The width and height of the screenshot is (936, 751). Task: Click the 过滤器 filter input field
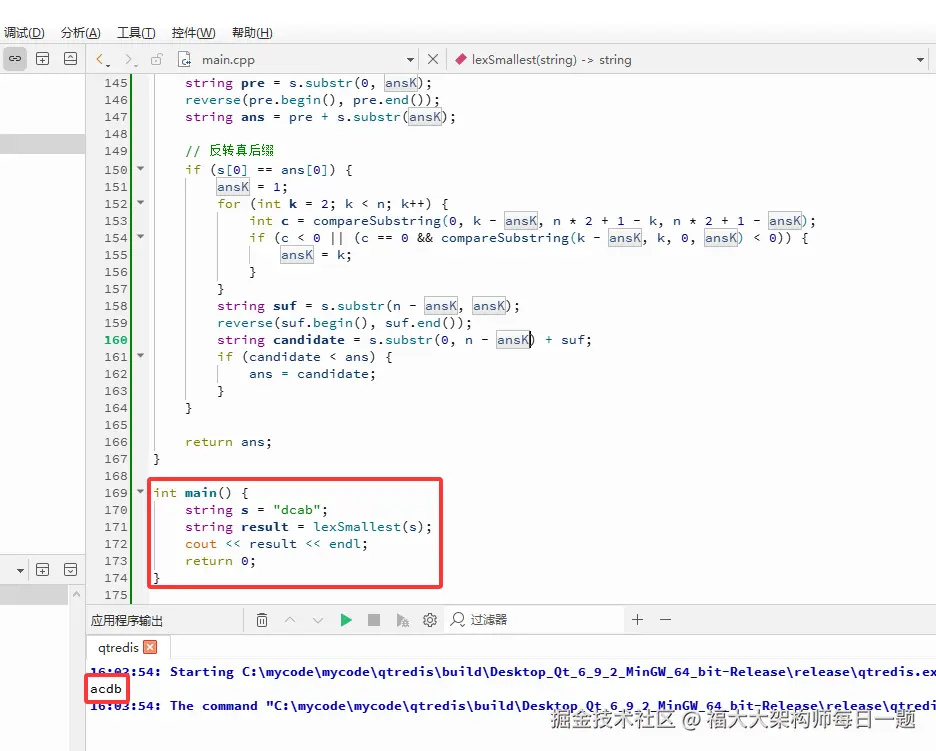[534, 620]
